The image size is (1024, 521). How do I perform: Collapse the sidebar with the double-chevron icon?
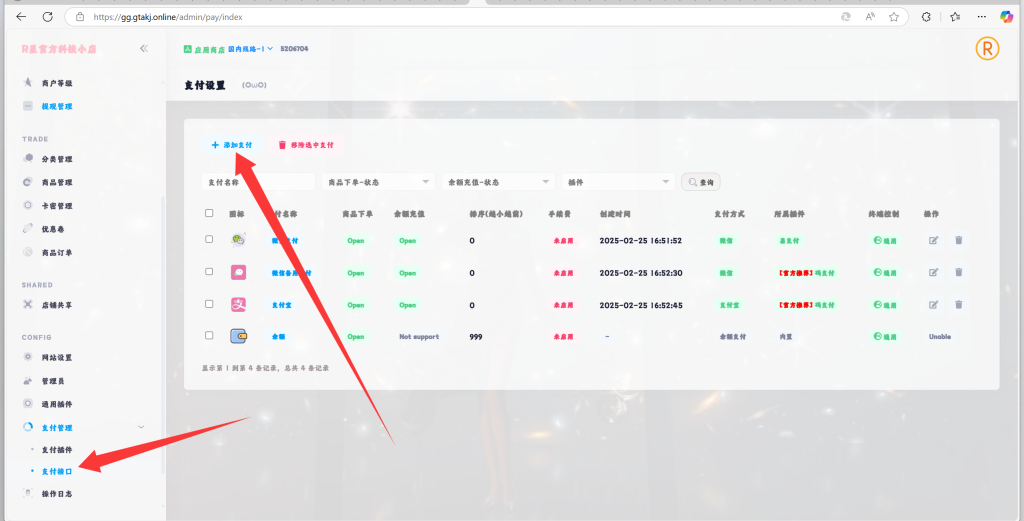pyautogui.click(x=144, y=48)
